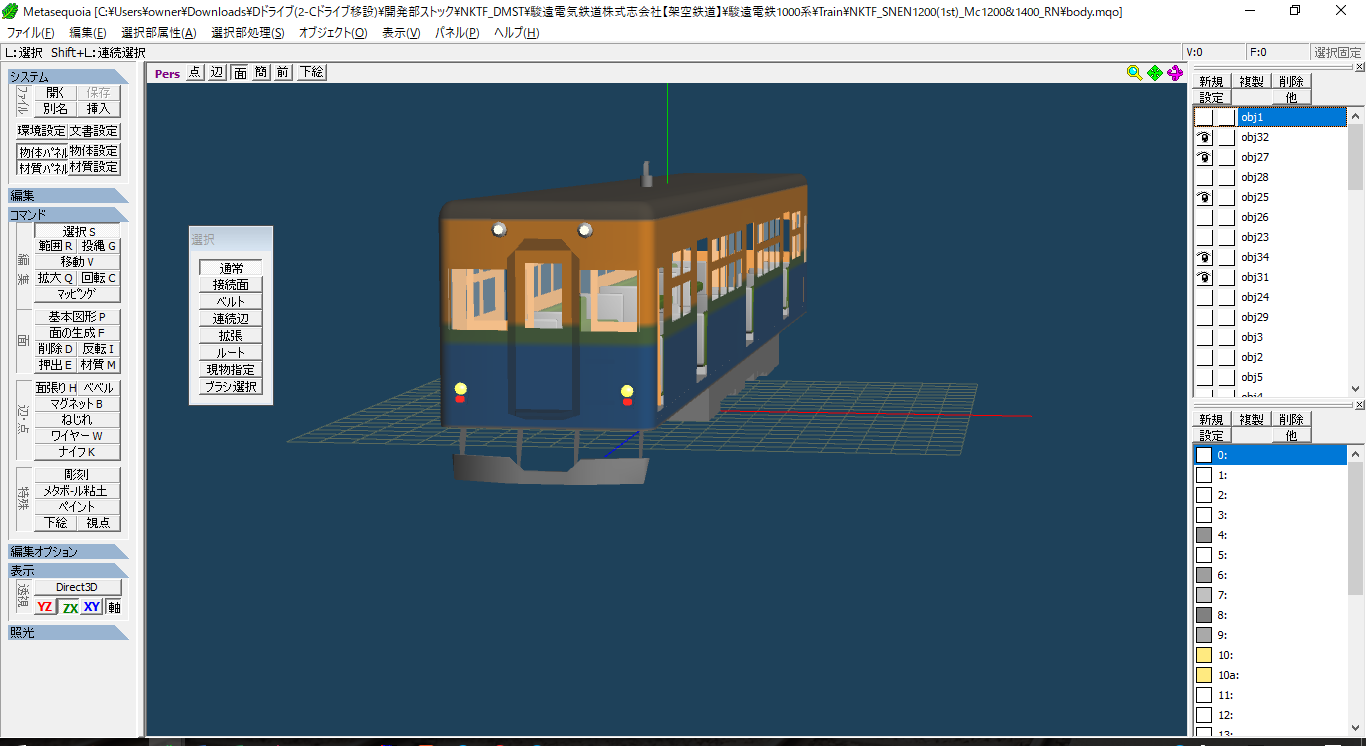
Task: Hide obj31 using its eye icon
Action: tap(1204, 277)
